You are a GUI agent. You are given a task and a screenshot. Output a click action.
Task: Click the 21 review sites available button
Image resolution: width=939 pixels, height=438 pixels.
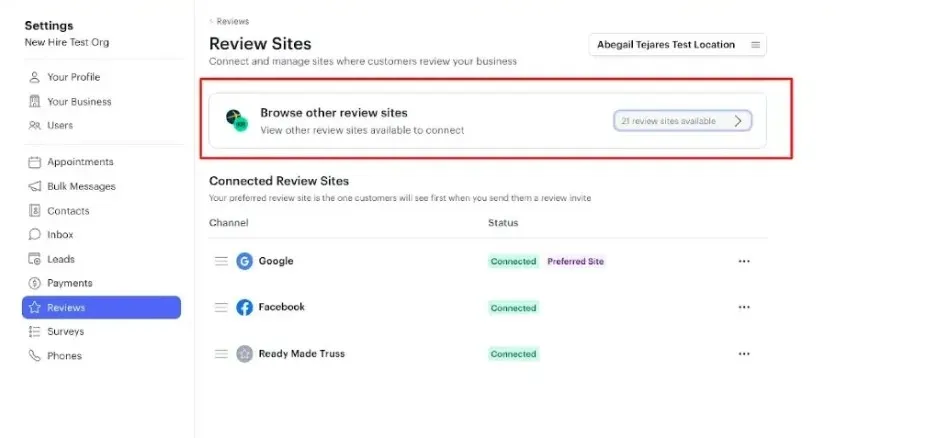coord(683,121)
